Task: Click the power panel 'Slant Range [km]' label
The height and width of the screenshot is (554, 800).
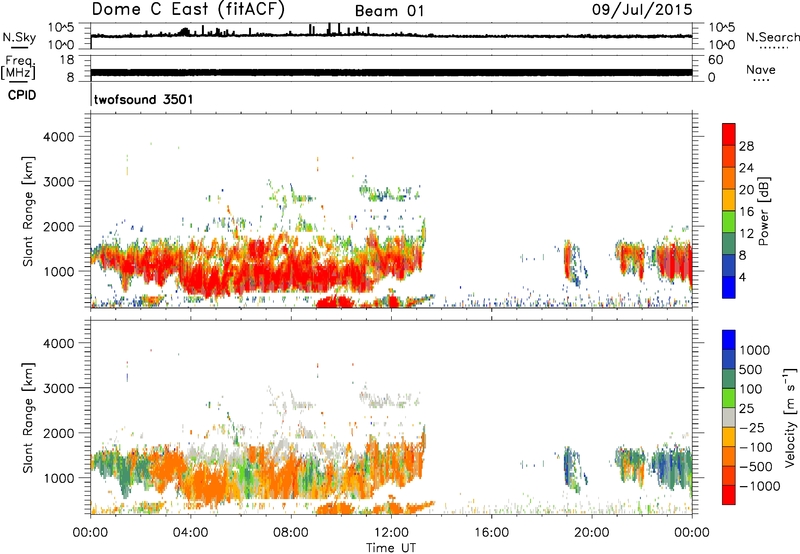Action: coord(28,211)
